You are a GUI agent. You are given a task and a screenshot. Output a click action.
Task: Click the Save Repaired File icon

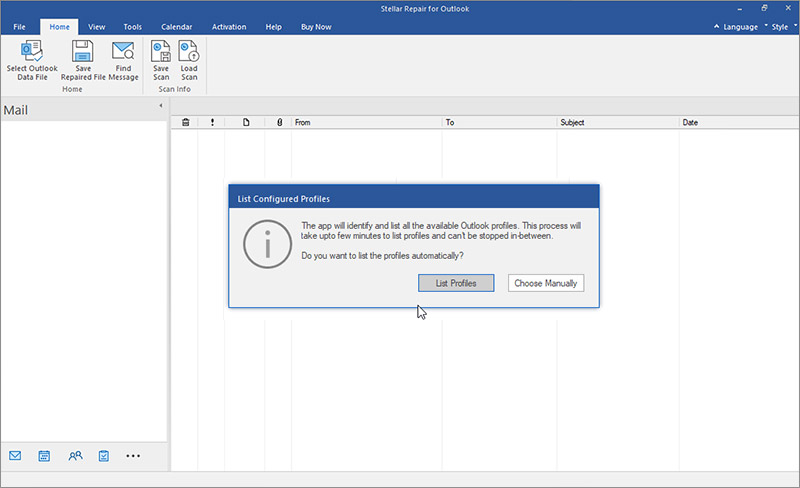click(83, 51)
